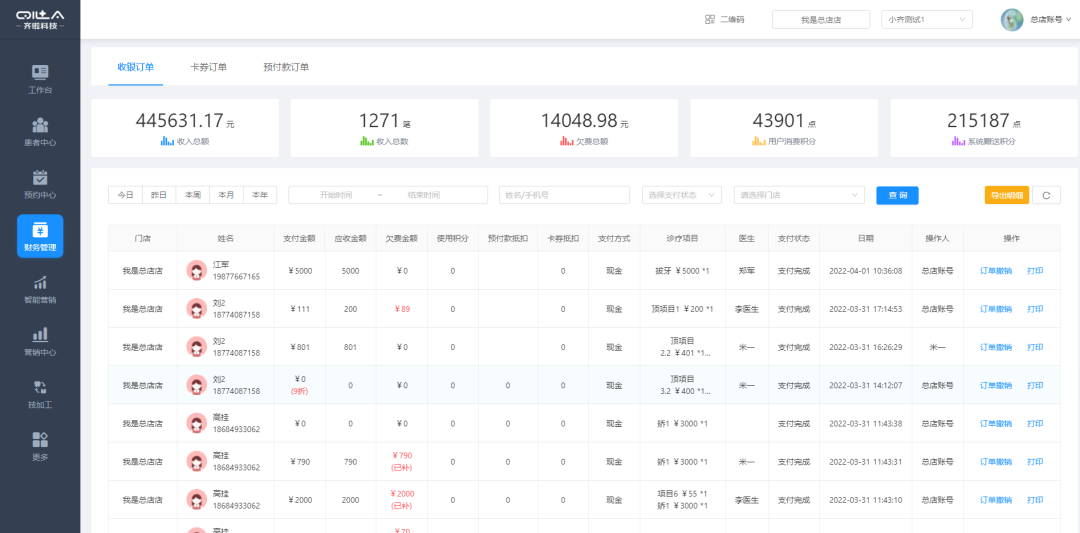1080x533 pixels.
Task: Open 财务管理 finance management in the sidebar
Action: [x=40, y=236]
